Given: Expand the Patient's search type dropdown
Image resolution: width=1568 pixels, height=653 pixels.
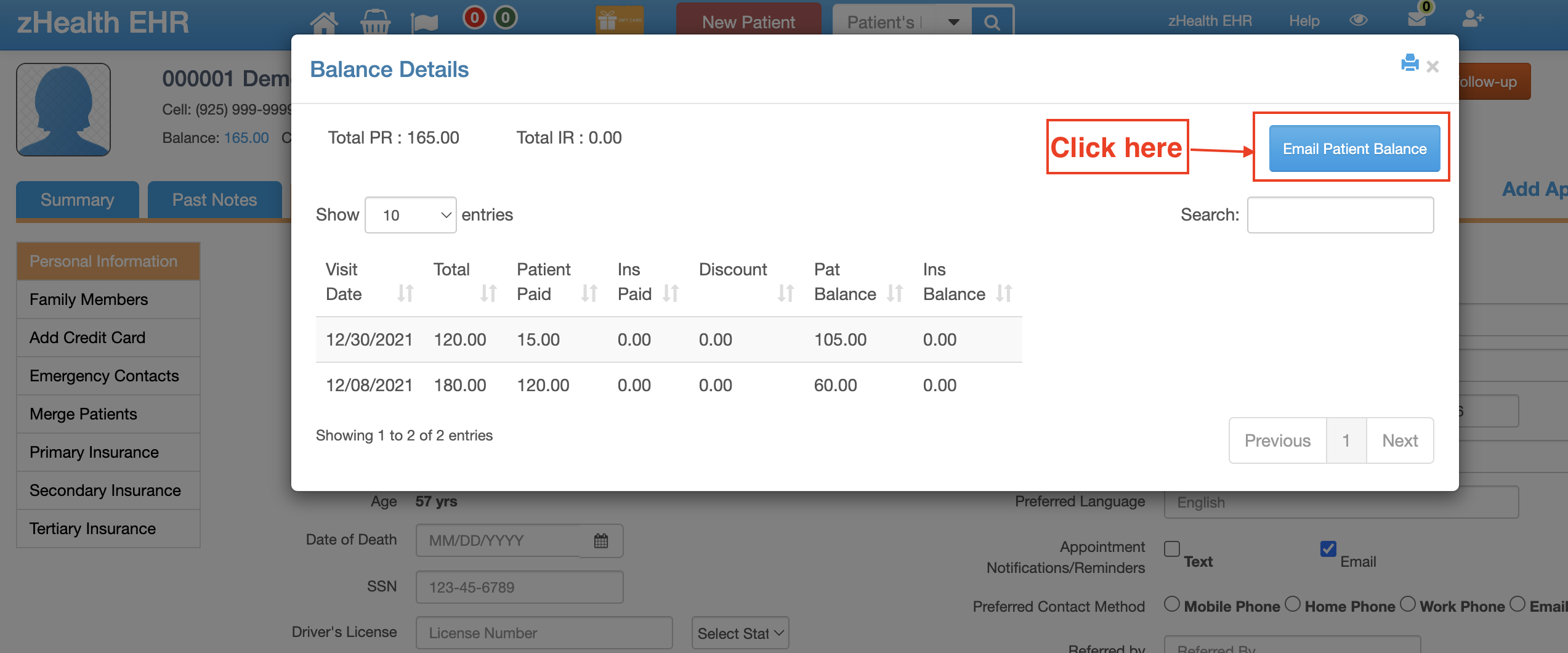Looking at the screenshot, I should [x=953, y=22].
